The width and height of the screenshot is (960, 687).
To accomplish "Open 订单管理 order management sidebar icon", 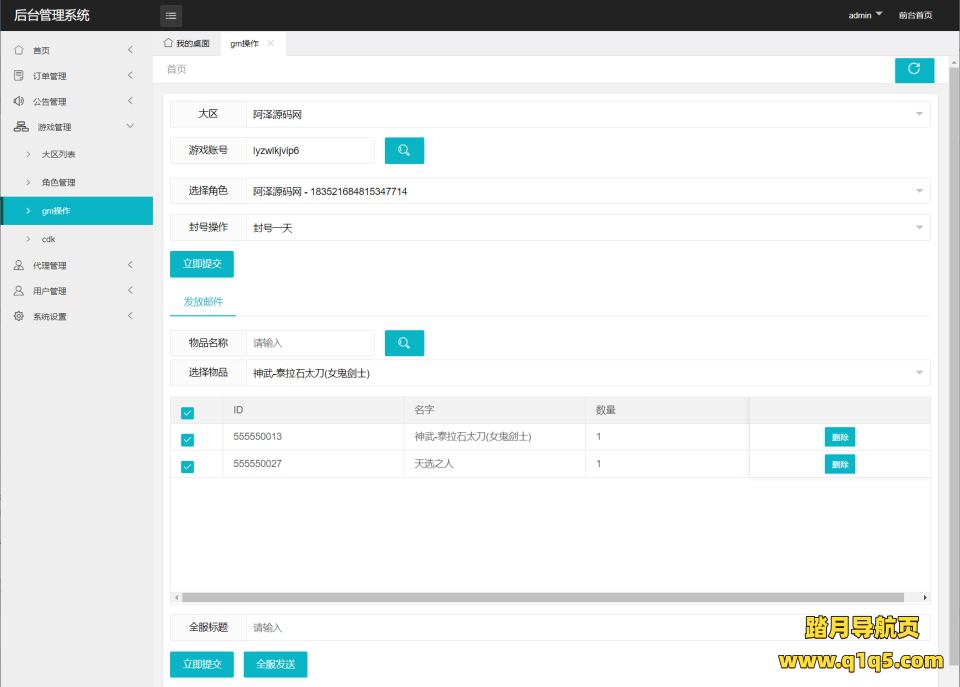I will click(x=19, y=76).
